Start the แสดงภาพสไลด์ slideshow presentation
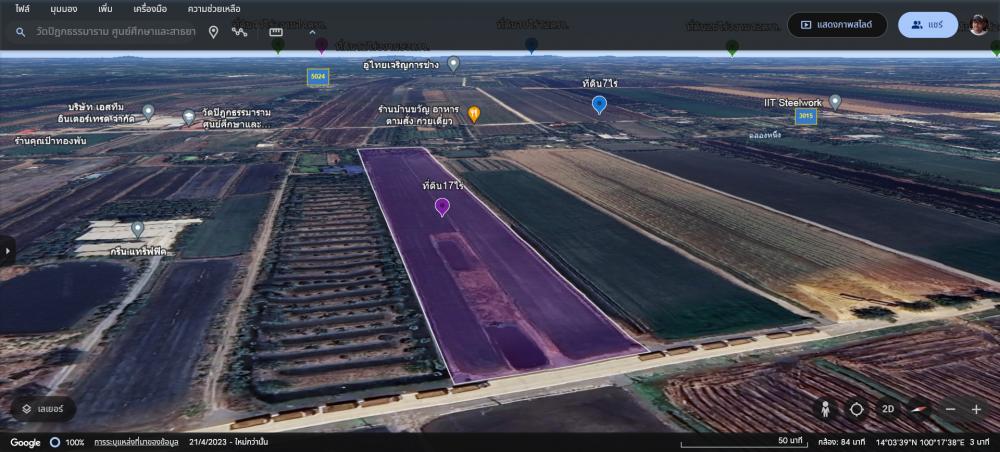 (837, 25)
